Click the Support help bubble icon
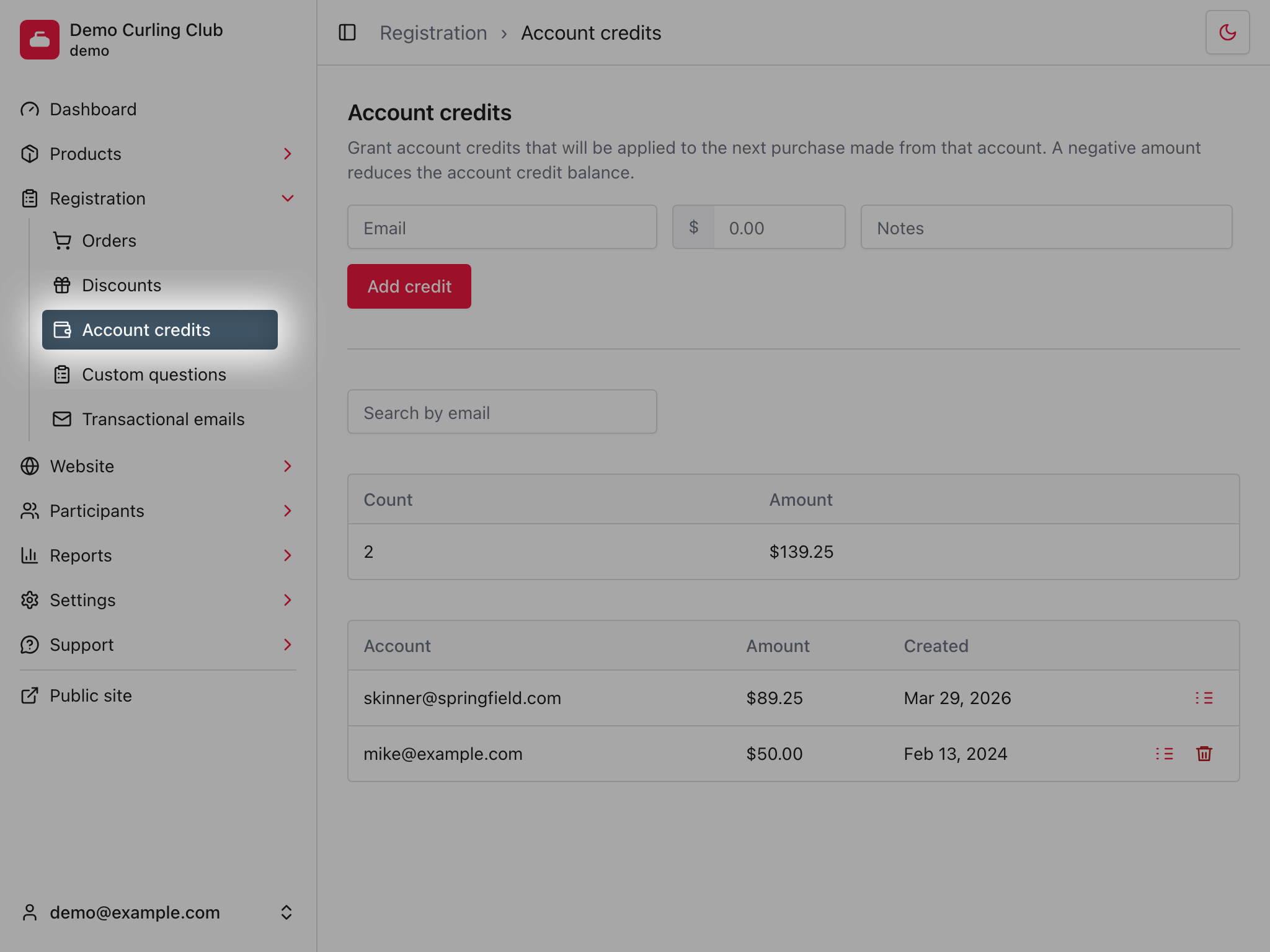Viewport: 1270px width, 952px height. pos(30,645)
